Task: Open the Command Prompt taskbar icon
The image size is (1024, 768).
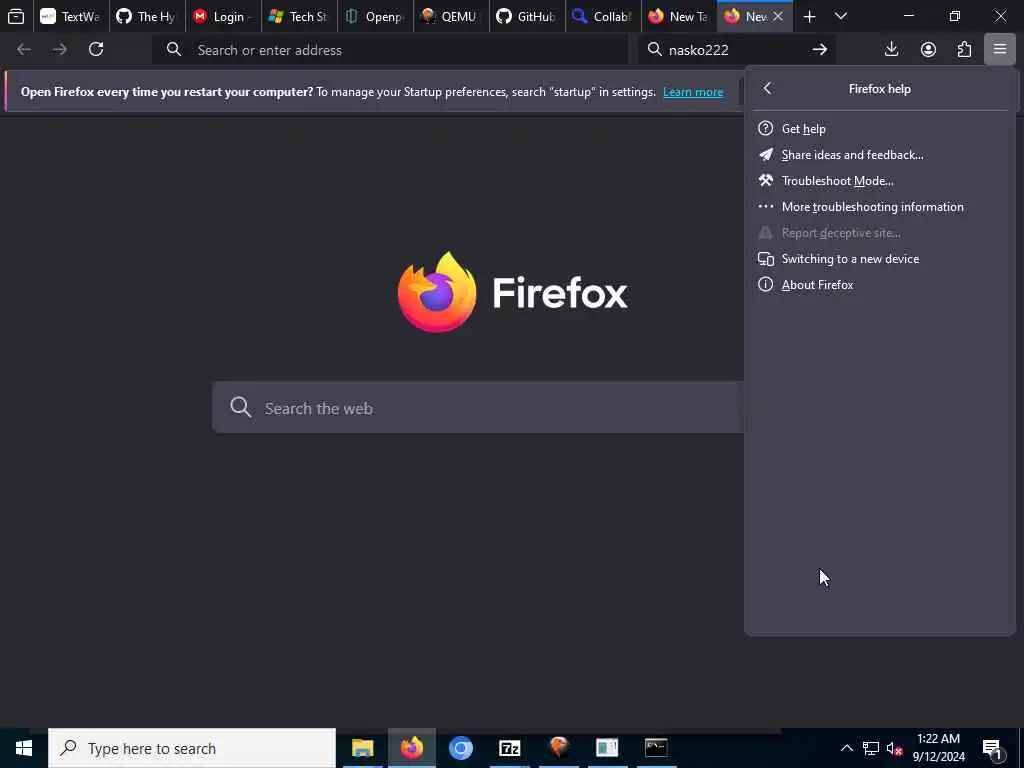Action: click(x=656, y=748)
